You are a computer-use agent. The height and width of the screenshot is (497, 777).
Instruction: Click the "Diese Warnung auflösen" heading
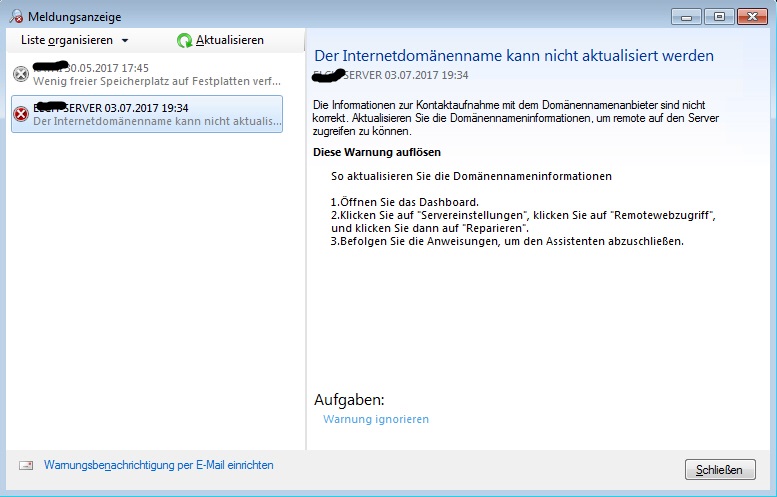pos(377,152)
